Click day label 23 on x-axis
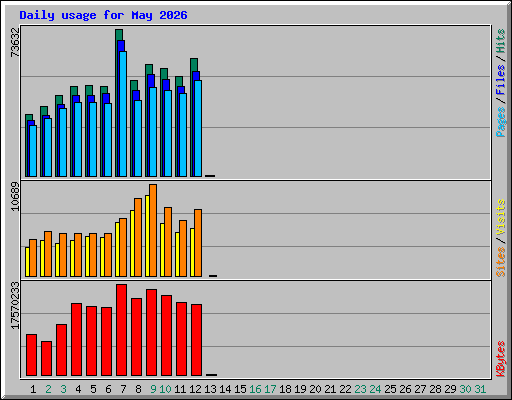The width and height of the screenshot is (512, 400). (x=360, y=389)
